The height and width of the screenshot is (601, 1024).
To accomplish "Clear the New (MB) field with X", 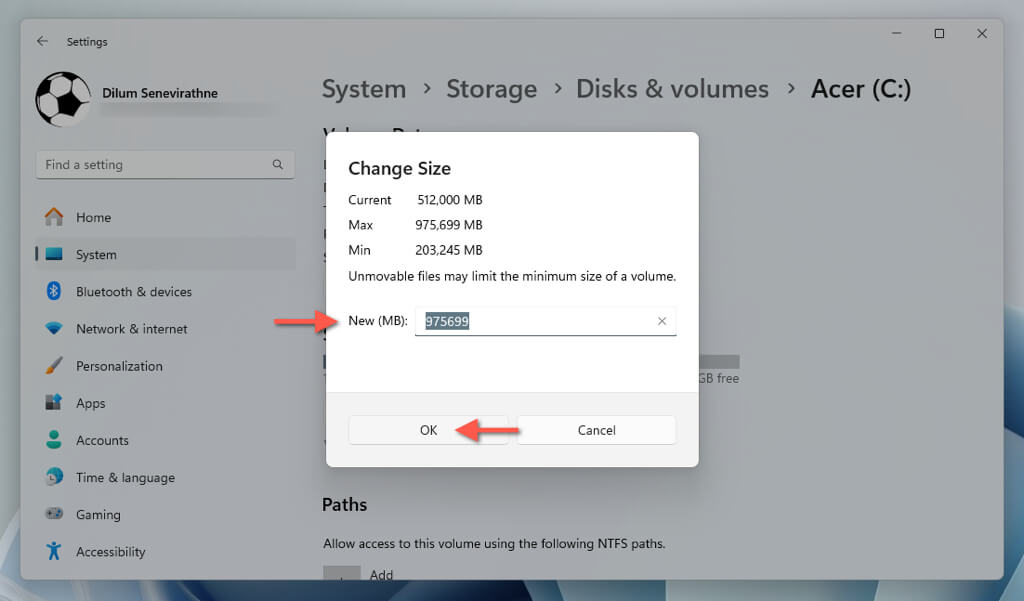I will coord(661,321).
